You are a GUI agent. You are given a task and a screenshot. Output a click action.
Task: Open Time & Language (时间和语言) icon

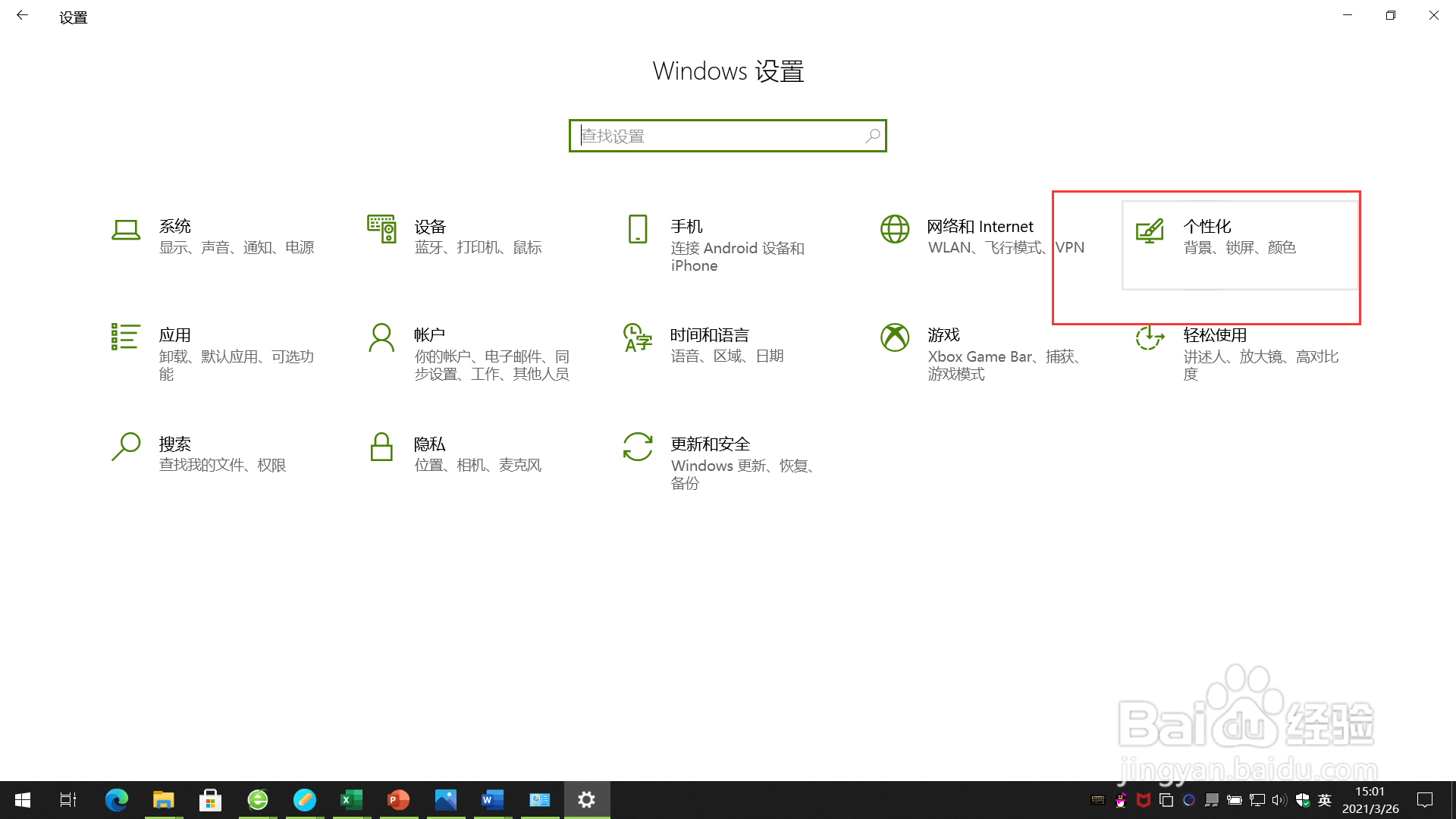click(x=638, y=338)
